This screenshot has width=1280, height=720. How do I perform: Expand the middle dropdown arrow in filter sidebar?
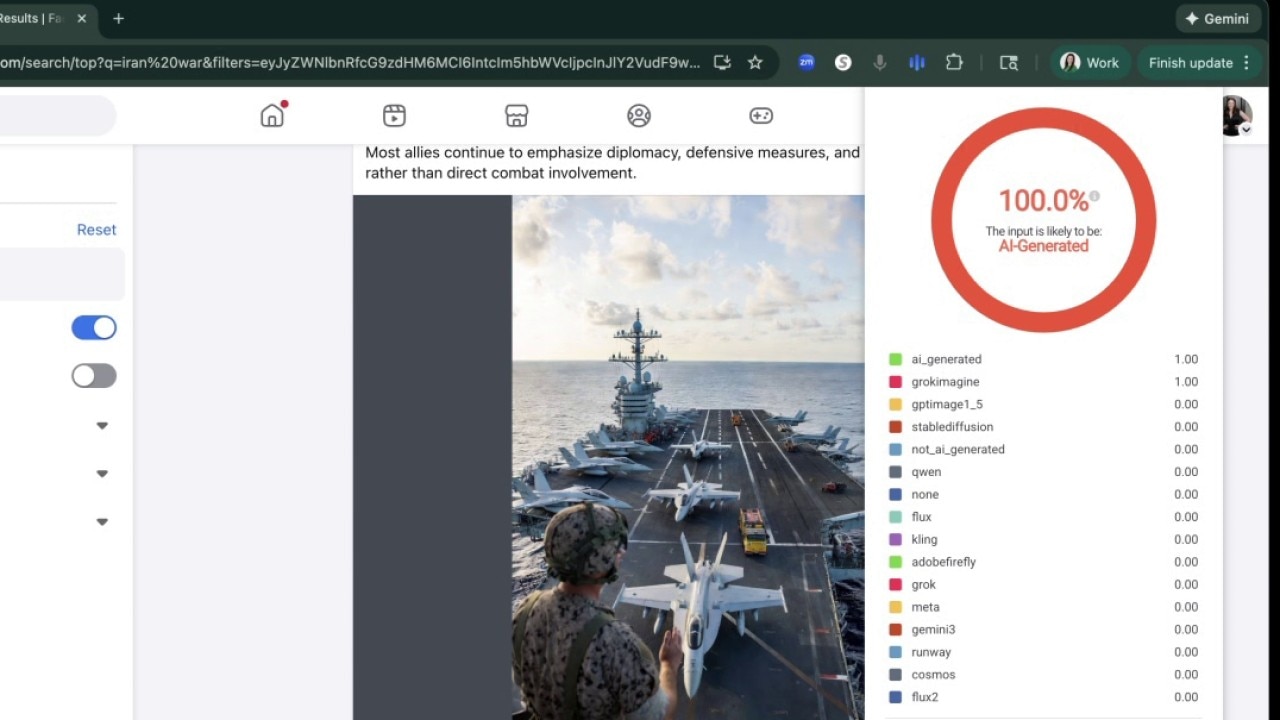(102, 474)
